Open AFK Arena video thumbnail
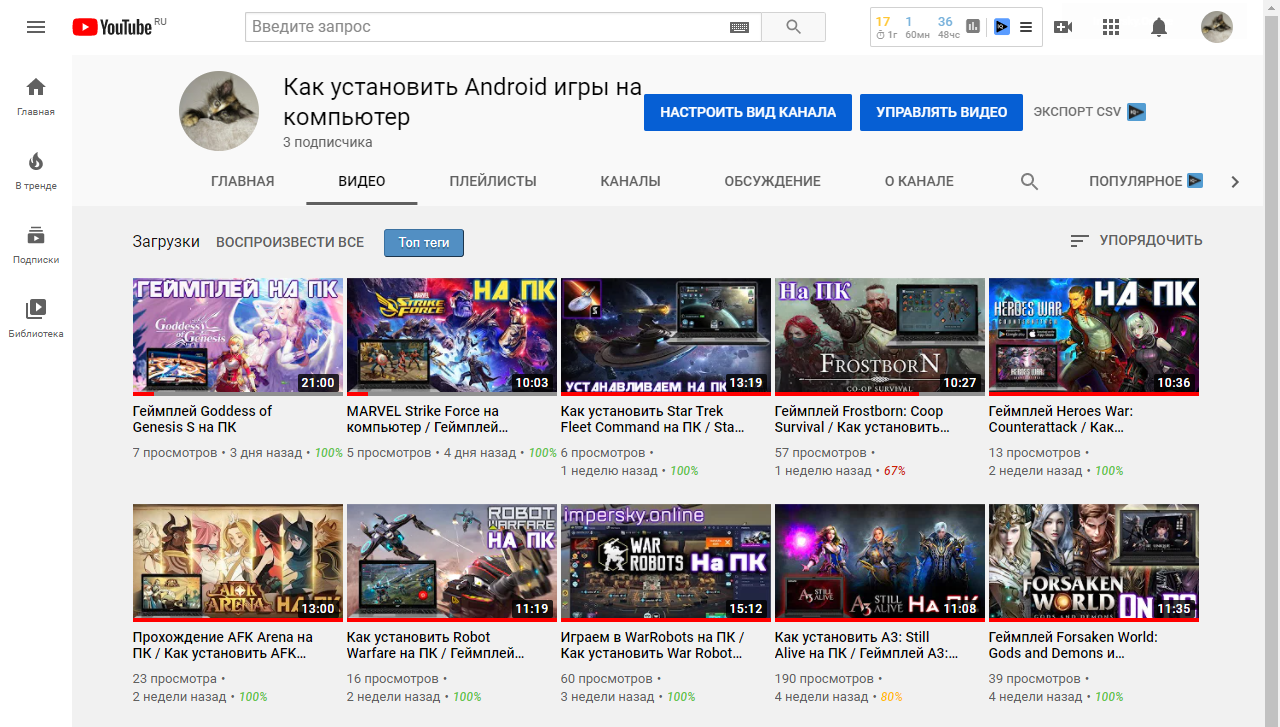The height and width of the screenshot is (727, 1280). pyautogui.click(x=238, y=563)
